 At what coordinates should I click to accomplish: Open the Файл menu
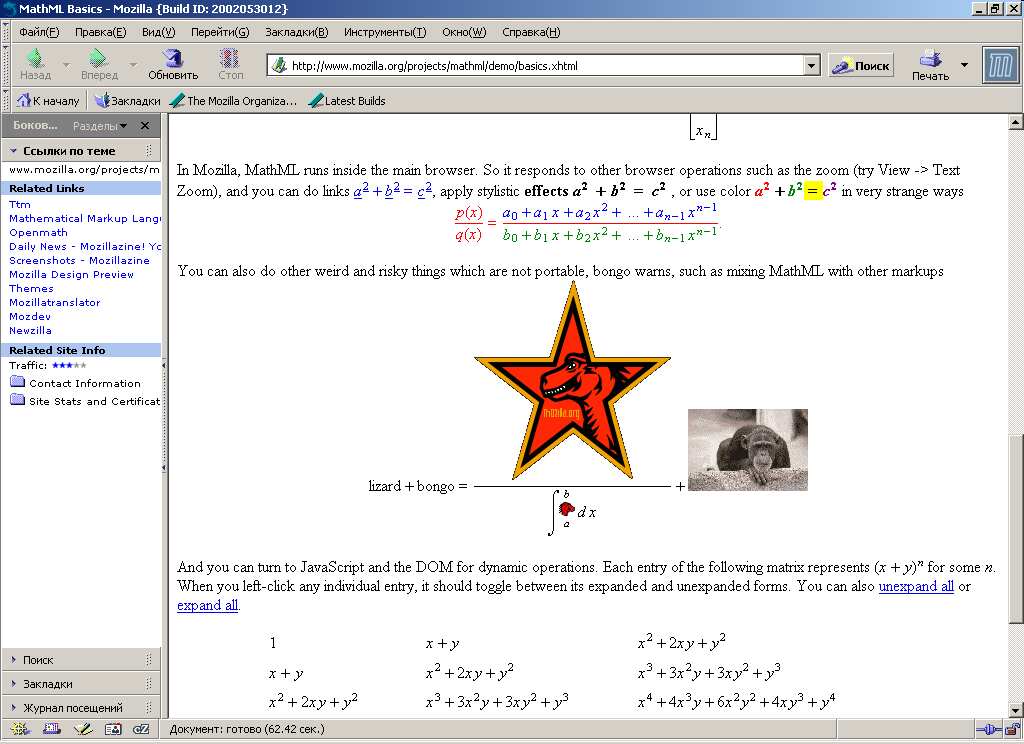coord(39,32)
